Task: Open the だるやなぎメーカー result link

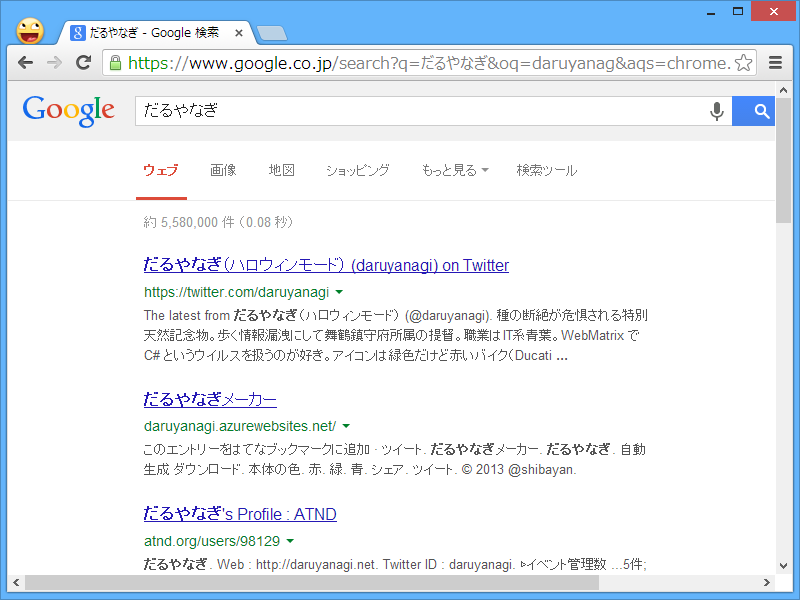Action: [210, 399]
